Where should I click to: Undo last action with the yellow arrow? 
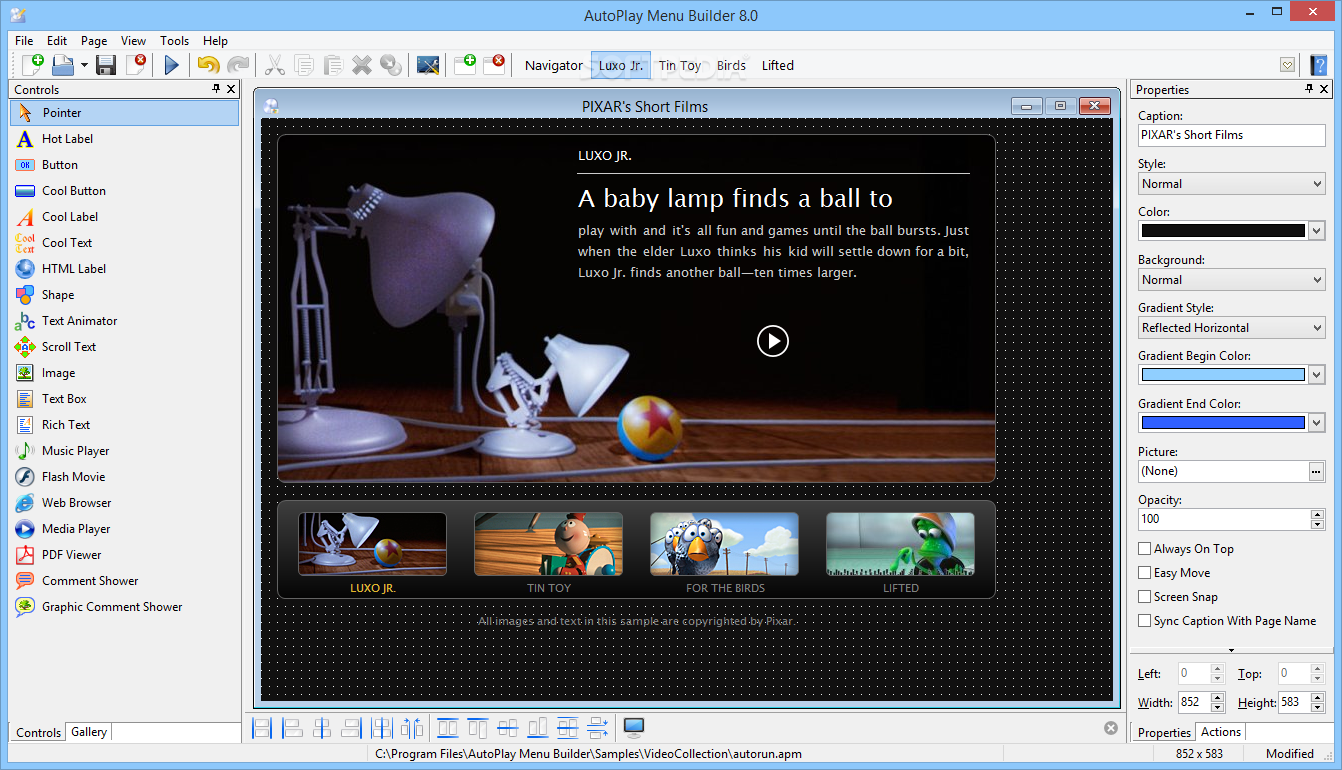(x=208, y=65)
